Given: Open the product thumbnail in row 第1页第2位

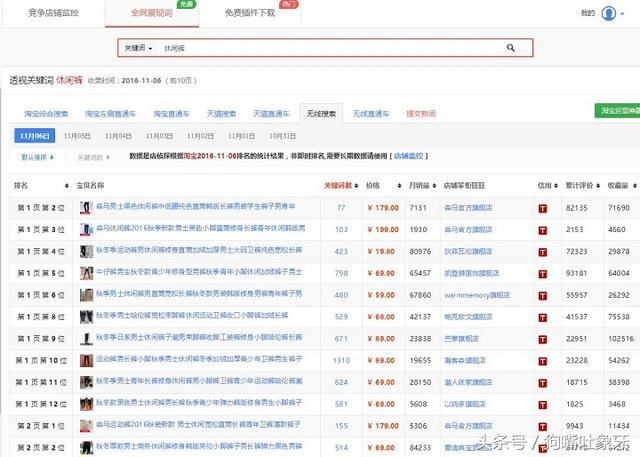Looking at the screenshot, I should pos(86,208).
